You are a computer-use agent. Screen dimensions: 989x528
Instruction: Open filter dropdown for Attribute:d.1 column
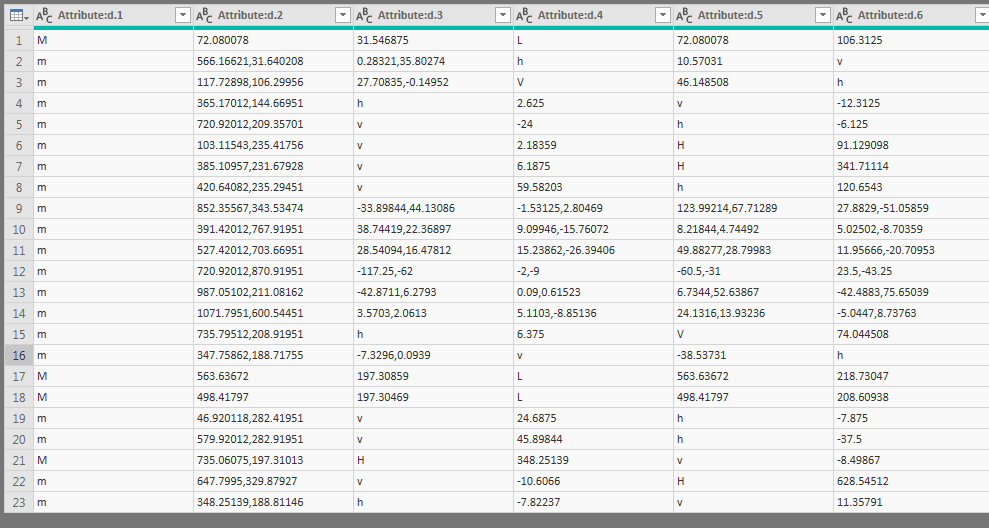point(183,16)
